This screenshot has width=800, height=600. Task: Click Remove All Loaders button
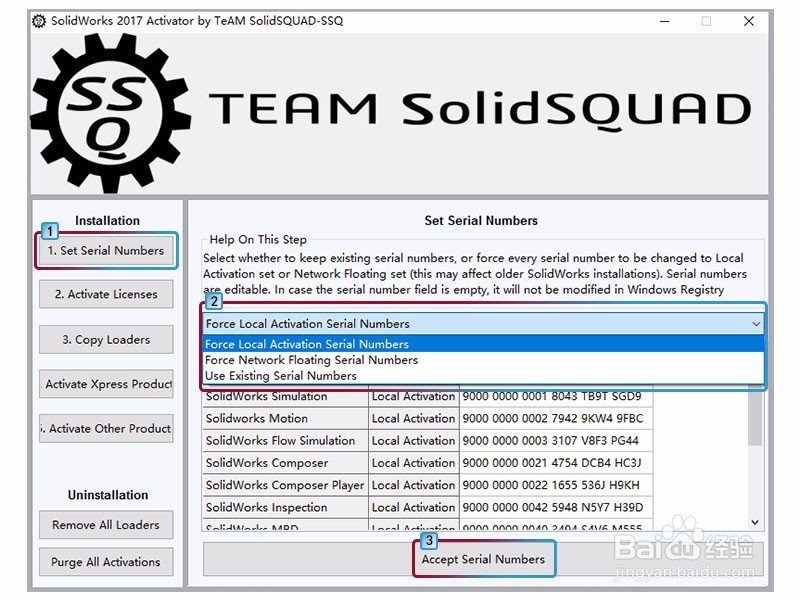tap(106, 524)
